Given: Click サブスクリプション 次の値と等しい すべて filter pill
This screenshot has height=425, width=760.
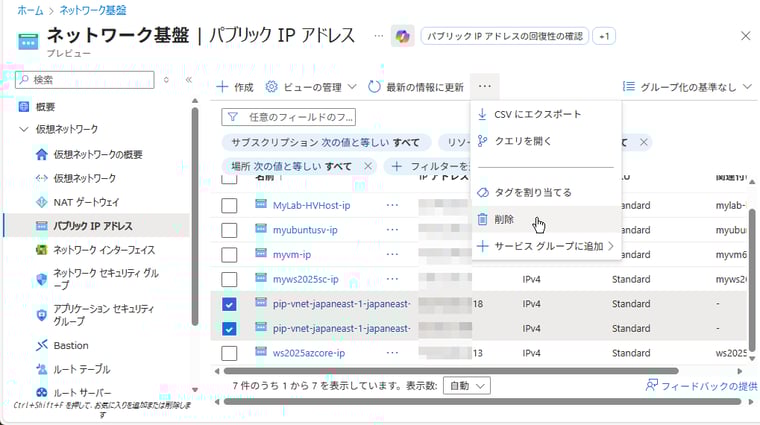Looking at the screenshot, I should point(326,142).
